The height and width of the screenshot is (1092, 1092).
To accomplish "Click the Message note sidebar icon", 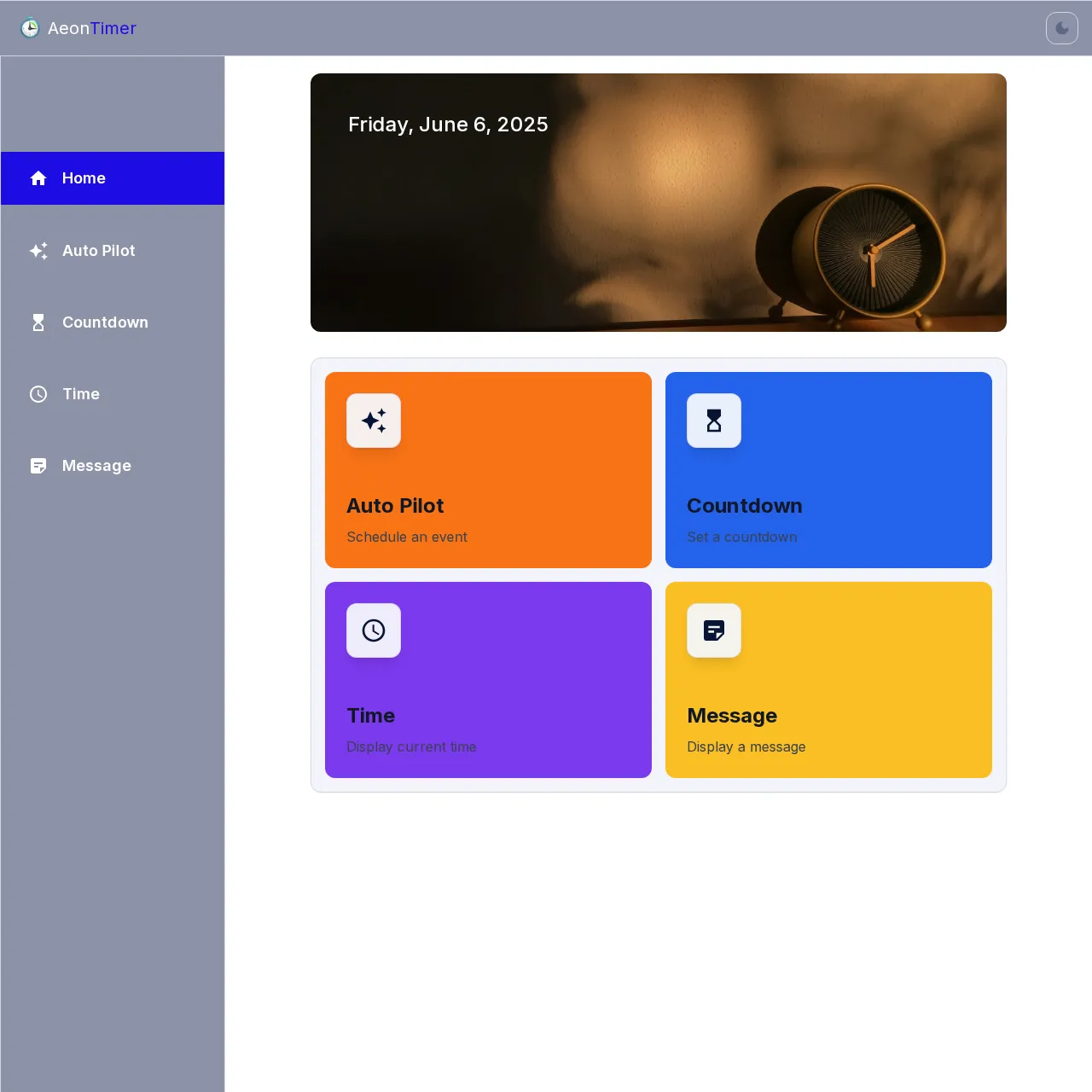I will pyautogui.click(x=38, y=466).
